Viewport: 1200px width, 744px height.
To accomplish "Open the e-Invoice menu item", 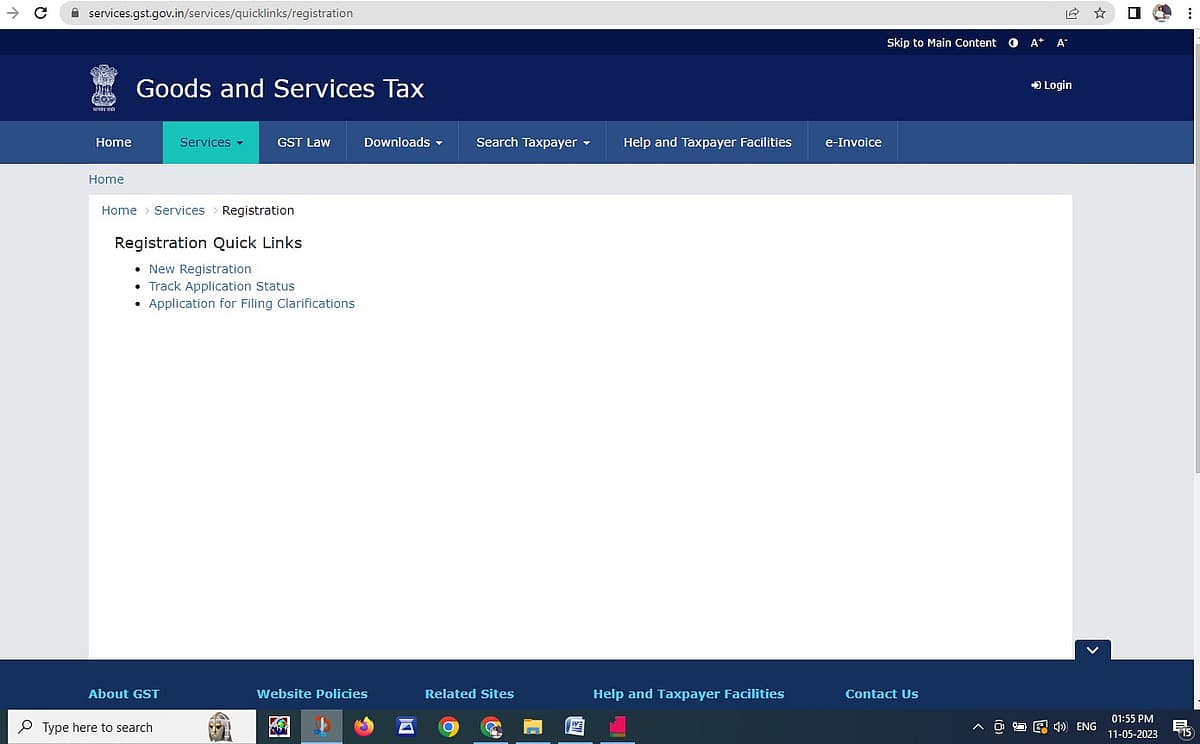I will [853, 142].
